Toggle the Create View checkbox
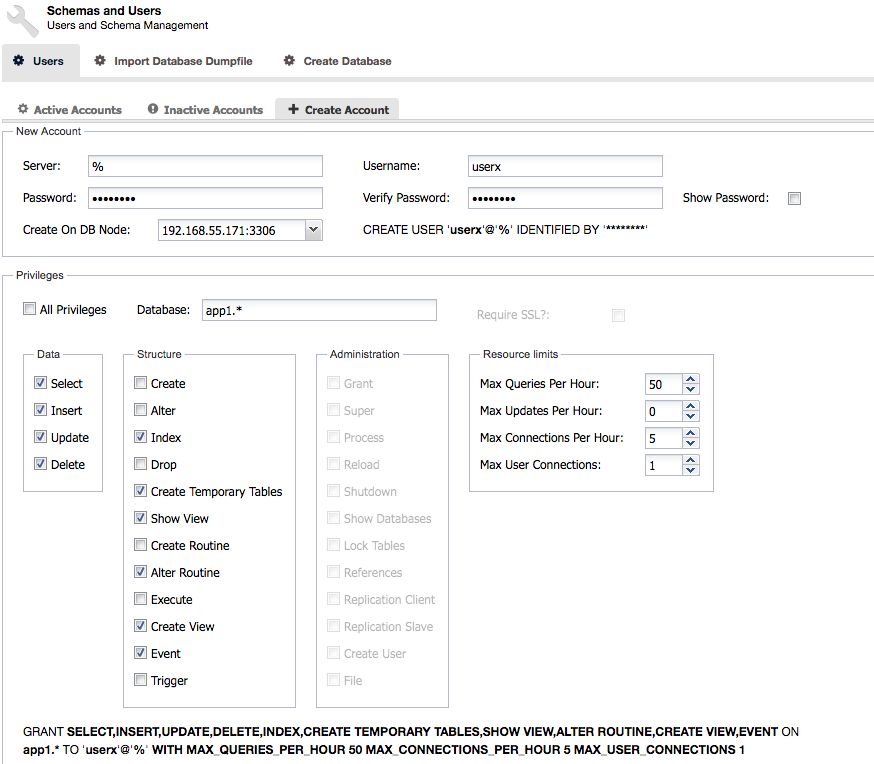The height and width of the screenshot is (764, 874). (140, 626)
